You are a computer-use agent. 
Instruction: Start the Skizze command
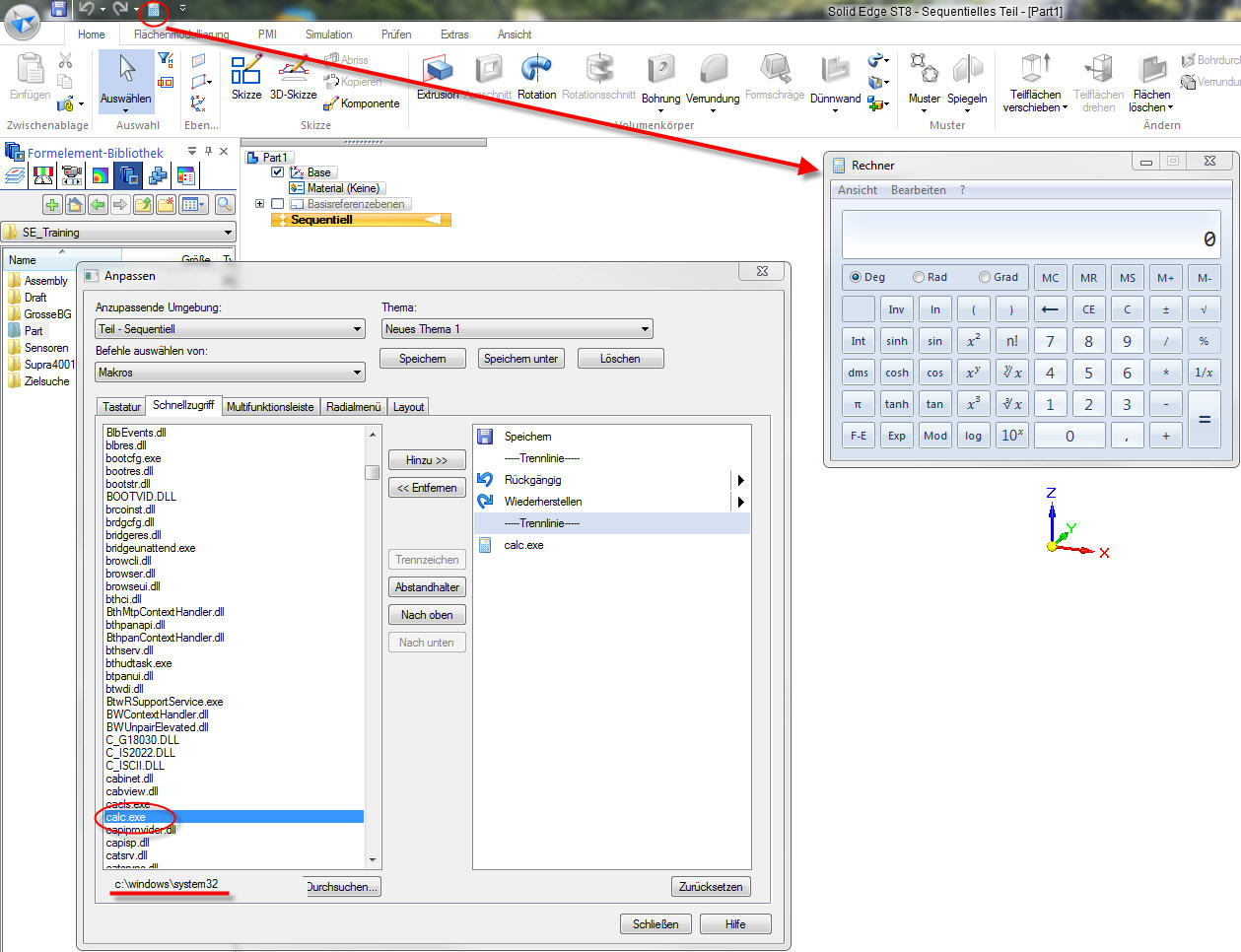point(246,77)
